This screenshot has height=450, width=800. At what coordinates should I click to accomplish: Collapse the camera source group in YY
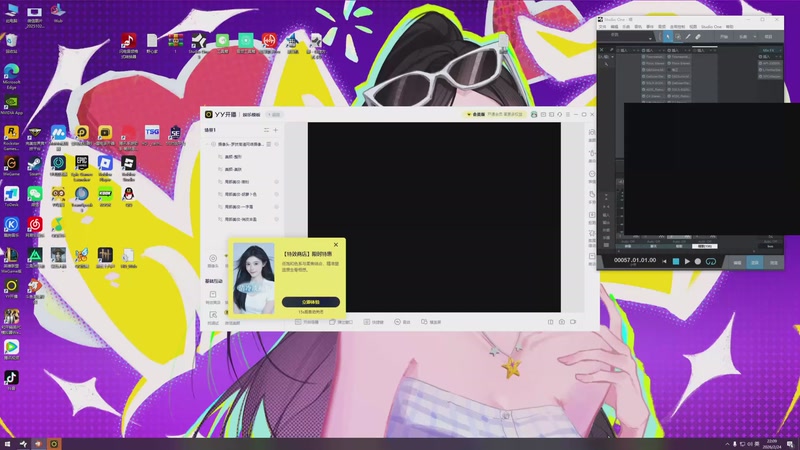pos(208,144)
